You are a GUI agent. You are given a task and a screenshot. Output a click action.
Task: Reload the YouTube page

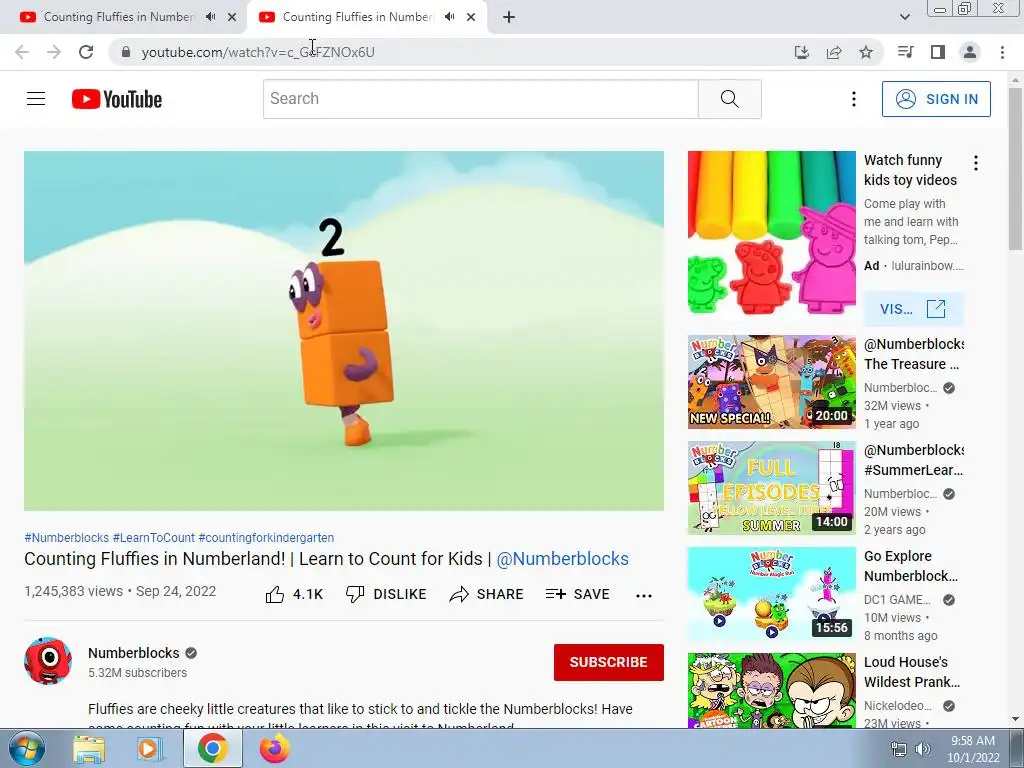(86, 52)
